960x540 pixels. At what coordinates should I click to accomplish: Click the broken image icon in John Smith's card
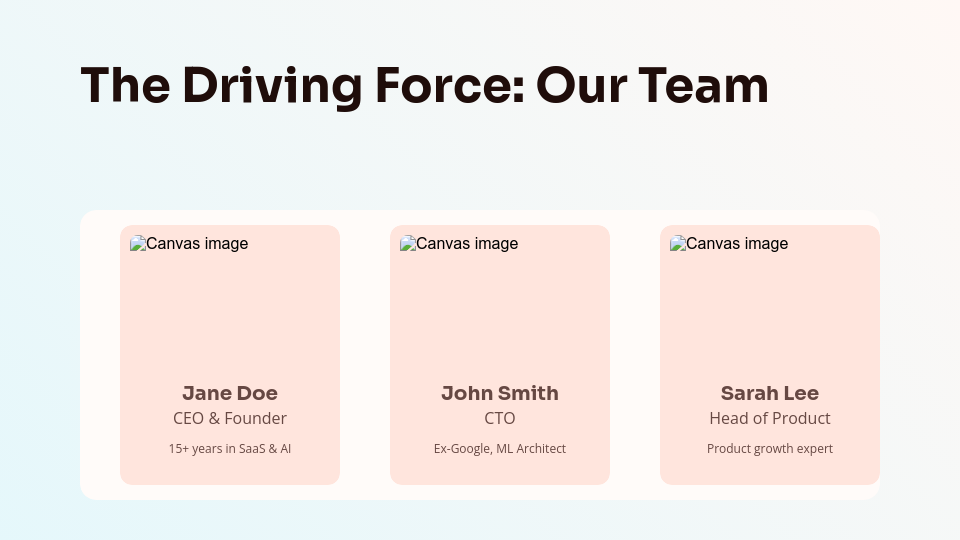tap(408, 243)
